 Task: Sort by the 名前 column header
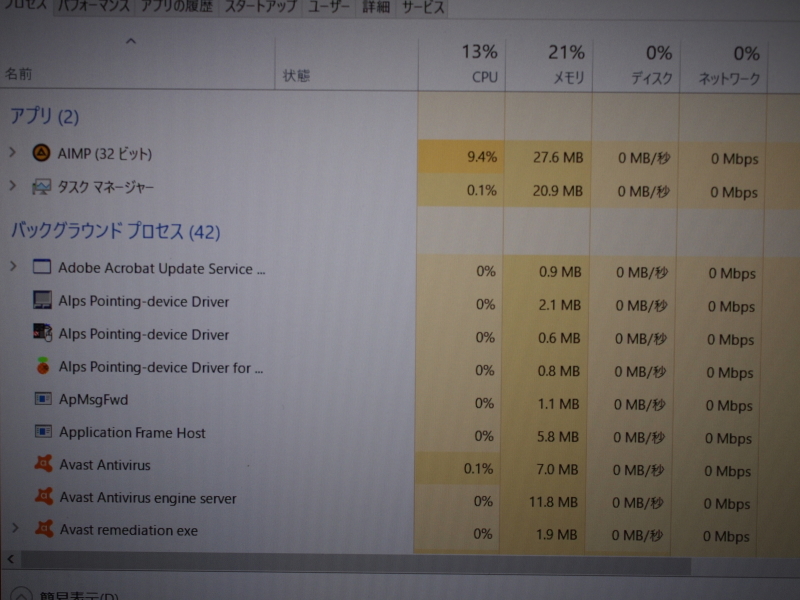click(137, 64)
